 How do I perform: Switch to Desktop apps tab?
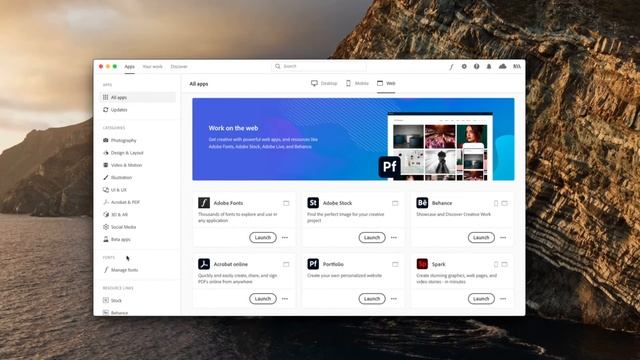[324, 83]
